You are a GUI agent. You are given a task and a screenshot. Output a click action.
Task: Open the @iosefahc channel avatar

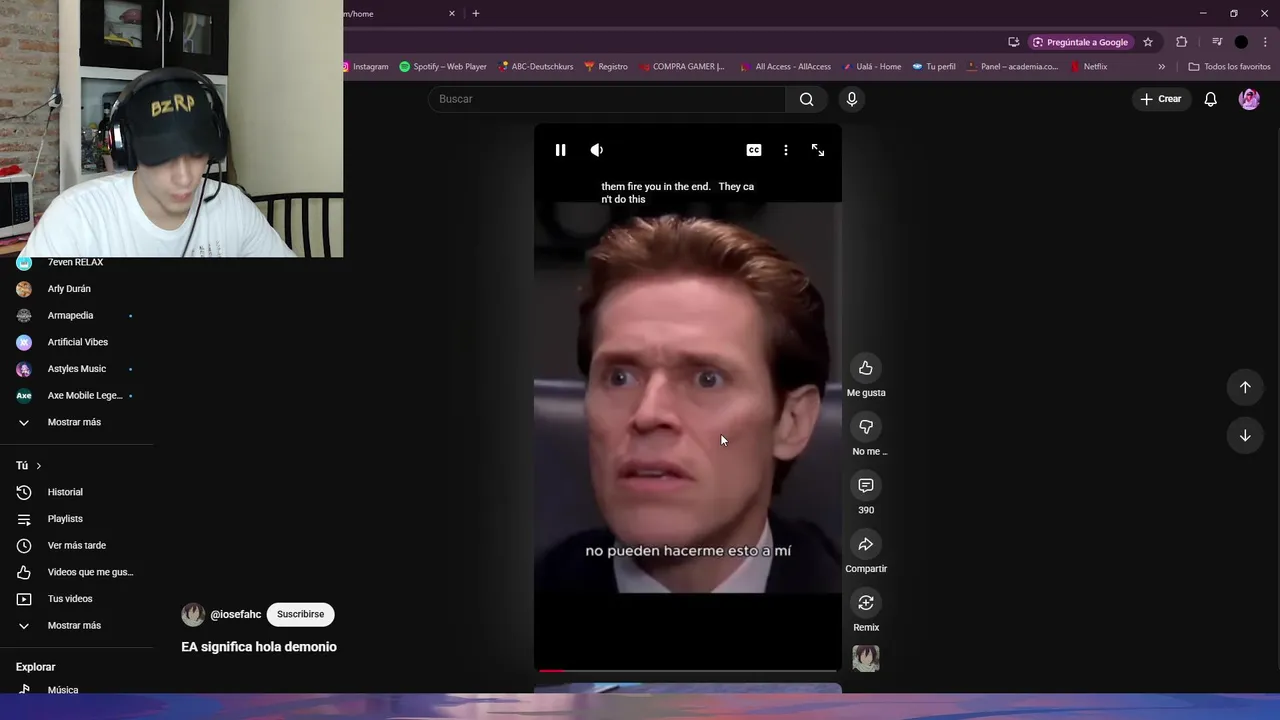(193, 615)
